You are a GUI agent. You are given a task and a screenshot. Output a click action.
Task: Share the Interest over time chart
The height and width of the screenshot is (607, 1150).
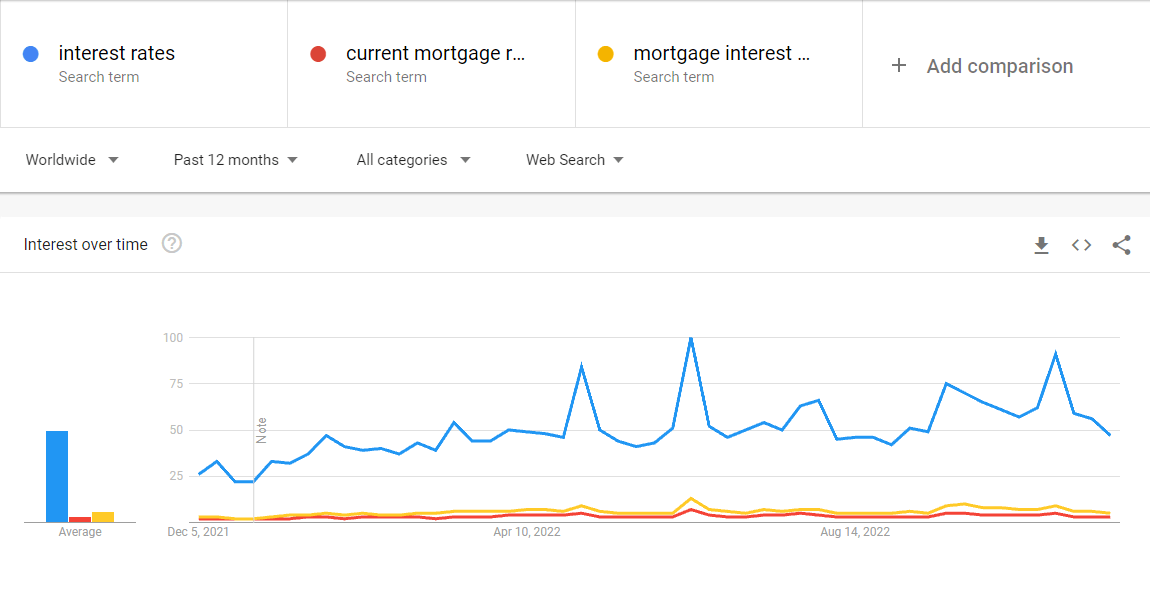click(1121, 245)
